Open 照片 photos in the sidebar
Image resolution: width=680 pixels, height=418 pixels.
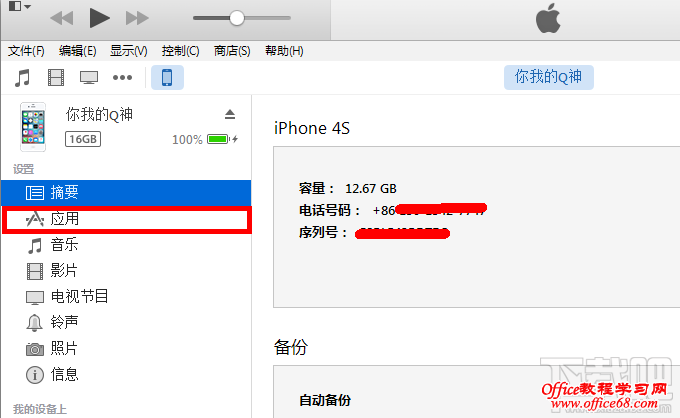coord(127,348)
